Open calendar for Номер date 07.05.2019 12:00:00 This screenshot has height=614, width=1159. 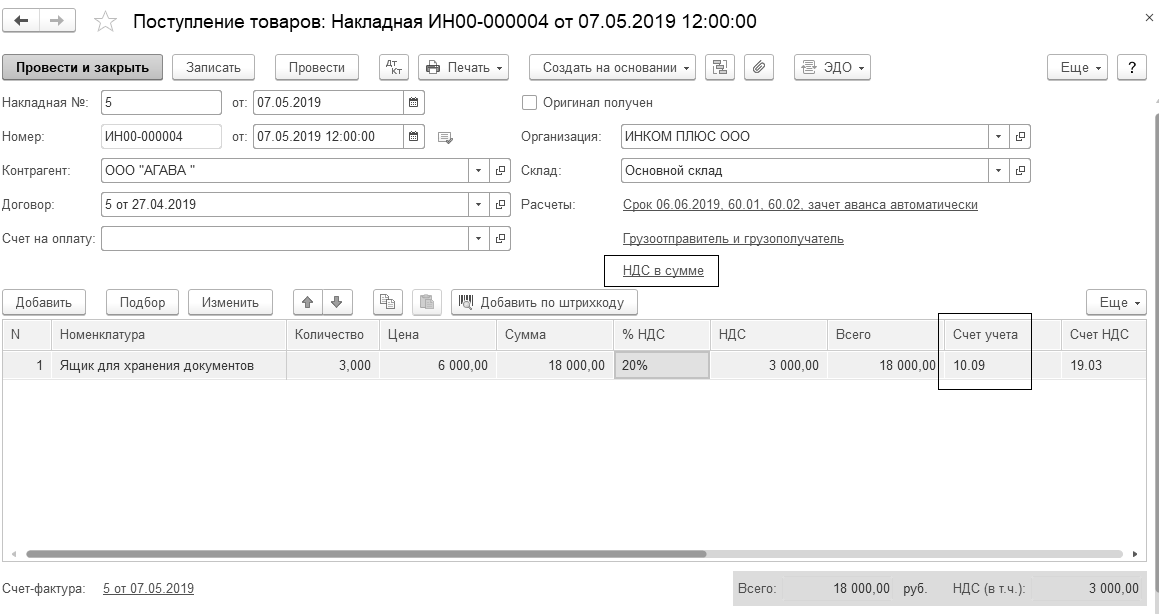(414, 137)
